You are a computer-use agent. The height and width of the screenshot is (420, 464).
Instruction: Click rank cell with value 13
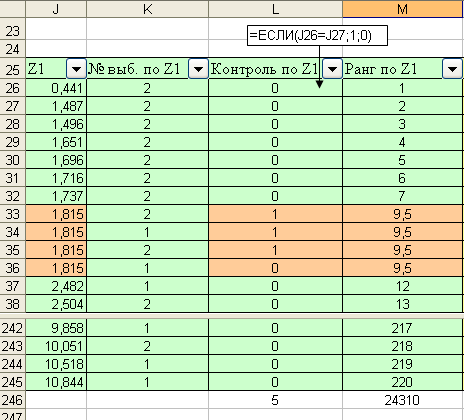[403, 304]
